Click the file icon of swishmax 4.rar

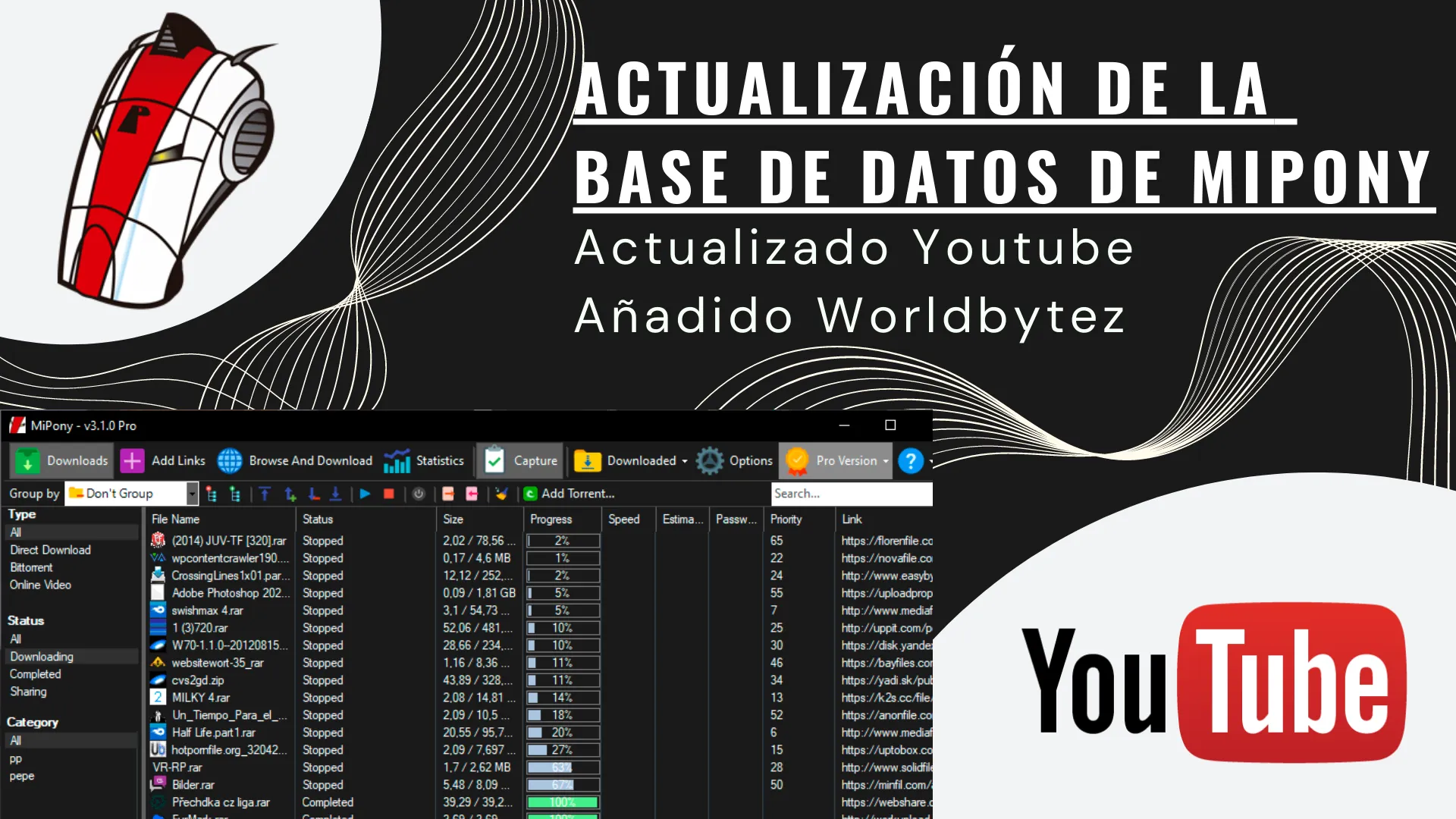pyautogui.click(x=158, y=610)
